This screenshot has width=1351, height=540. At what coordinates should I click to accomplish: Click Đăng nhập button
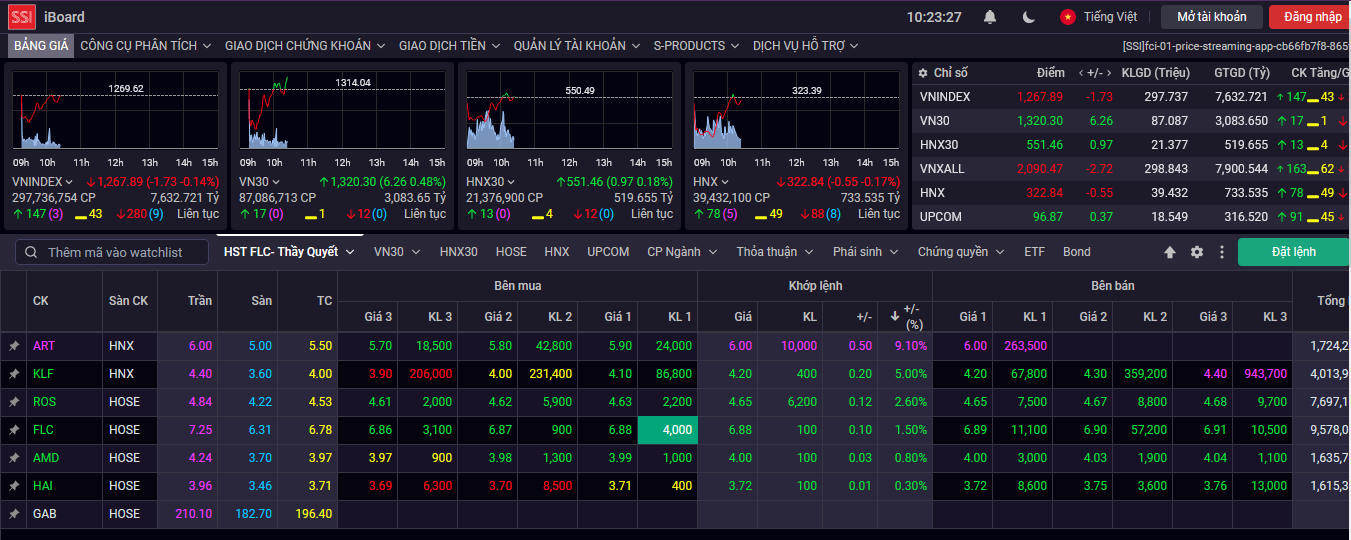(1311, 17)
